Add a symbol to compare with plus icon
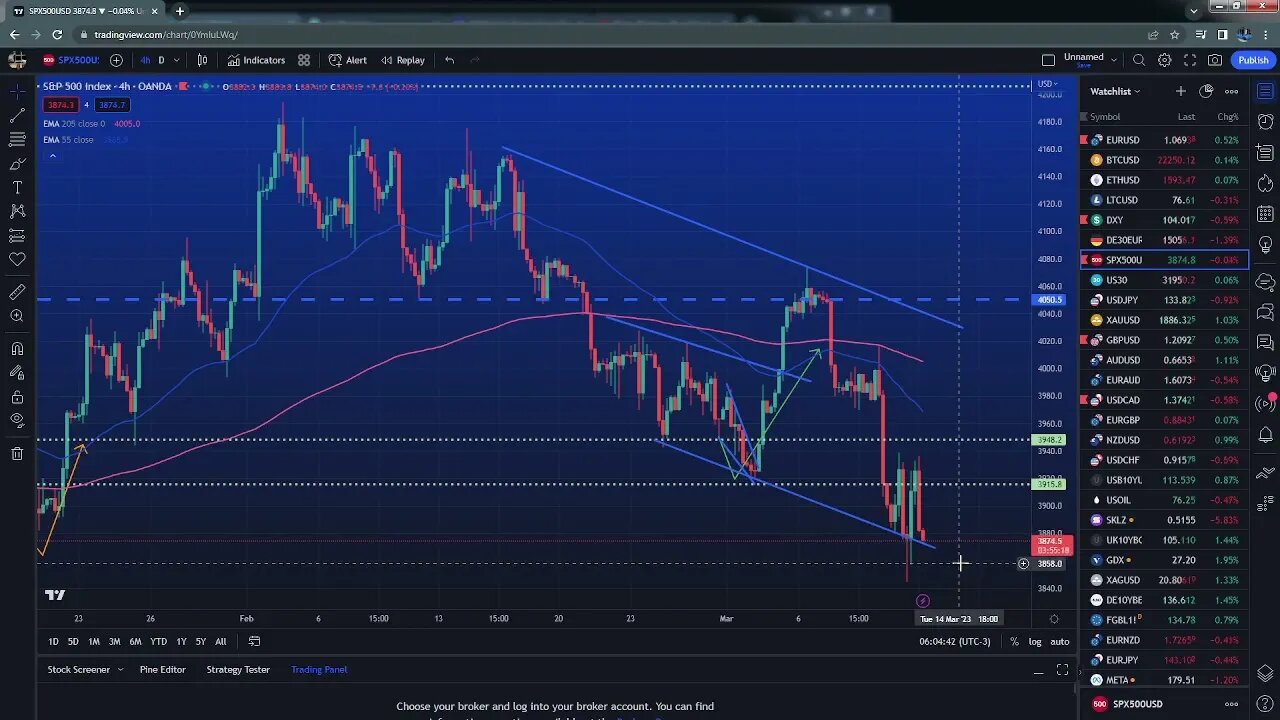The width and height of the screenshot is (1280, 720). 116,60
